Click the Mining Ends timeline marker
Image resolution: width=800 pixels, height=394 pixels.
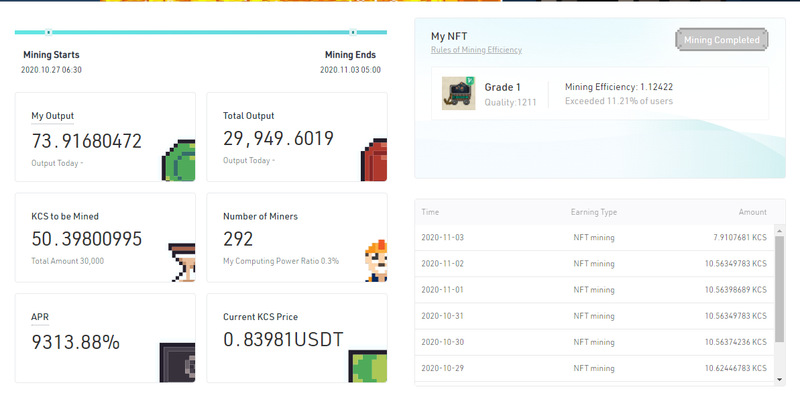click(353, 32)
